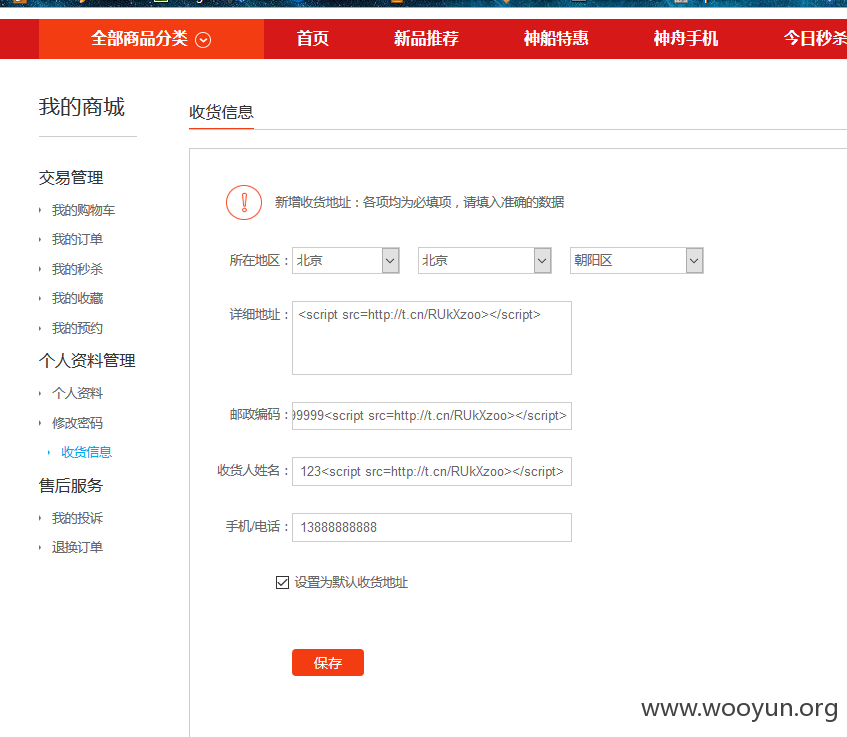Click the 收货人姓名 input field
847x737 pixels.
[432, 472]
